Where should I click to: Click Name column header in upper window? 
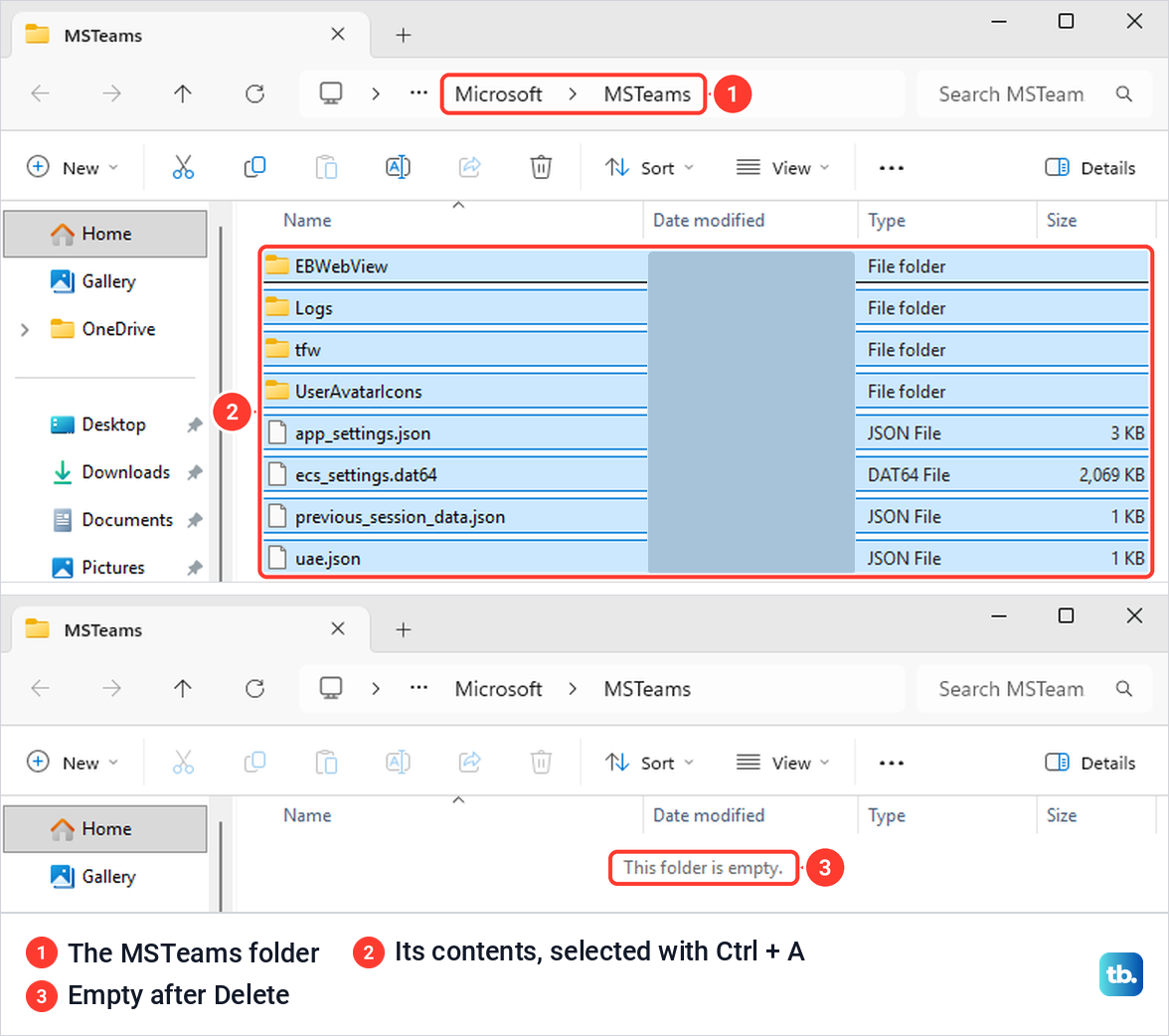point(307,220)
